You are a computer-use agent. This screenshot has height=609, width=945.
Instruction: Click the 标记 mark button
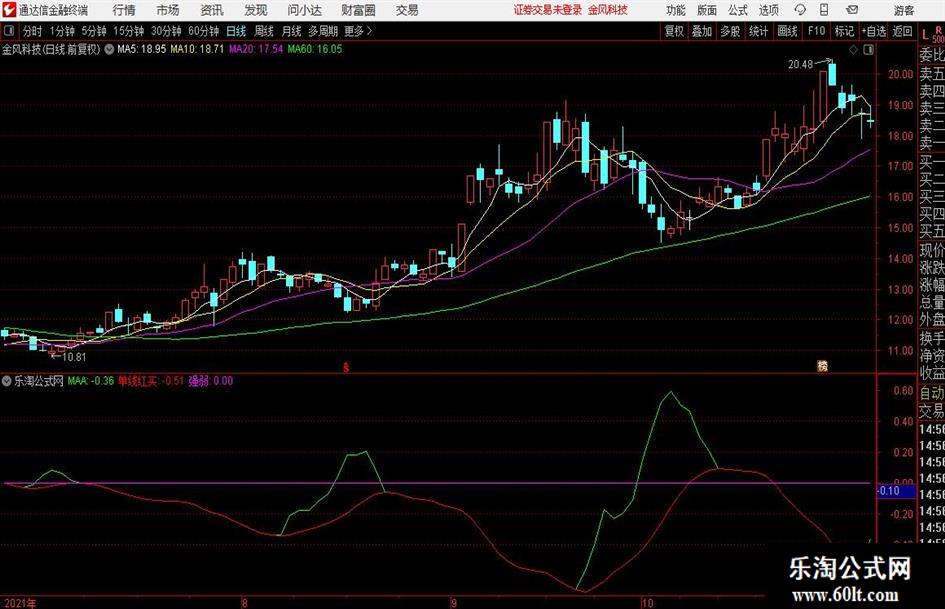[844, 31]
